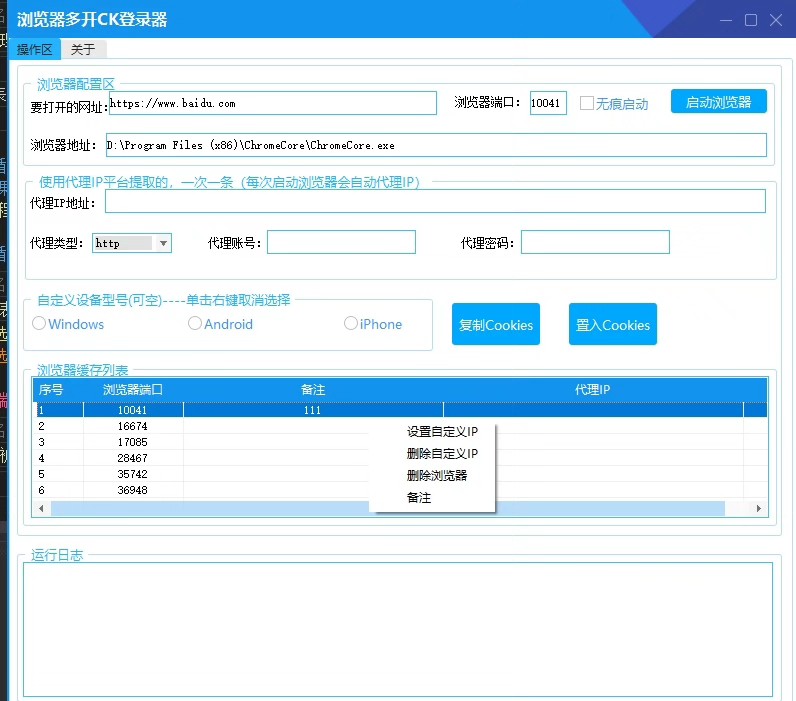Open the 代理类型 http dropdown
The width and height of the screenshot is (796, 701).
click(132, 243)
